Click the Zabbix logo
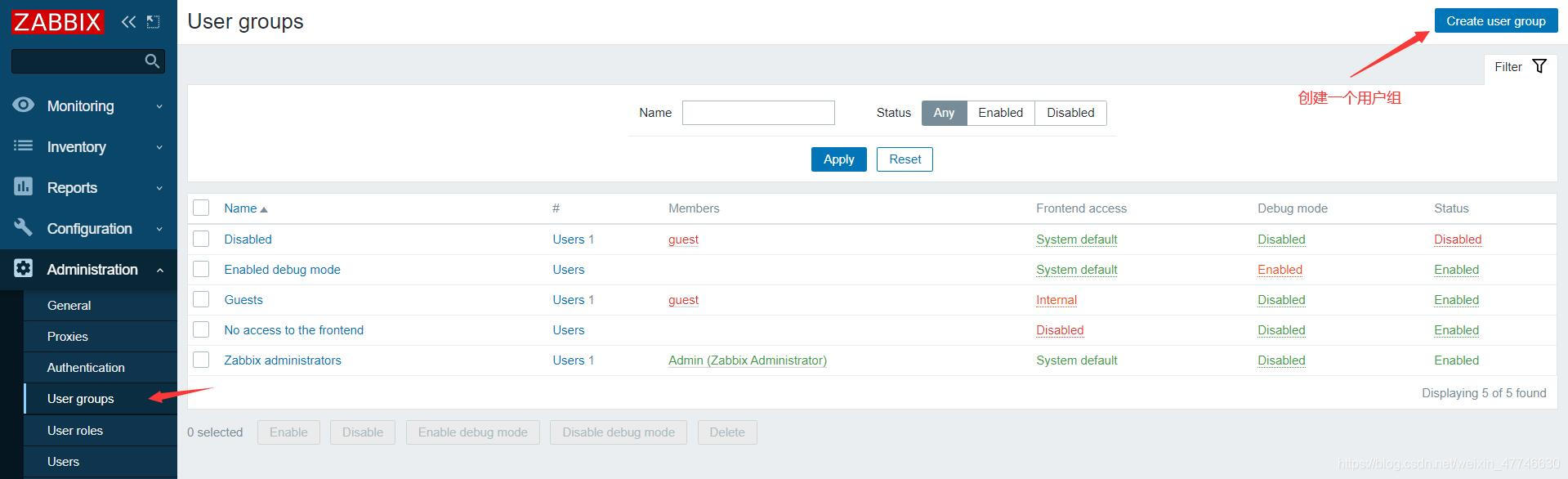This screenshot has width=1568, height=479. 57,22
